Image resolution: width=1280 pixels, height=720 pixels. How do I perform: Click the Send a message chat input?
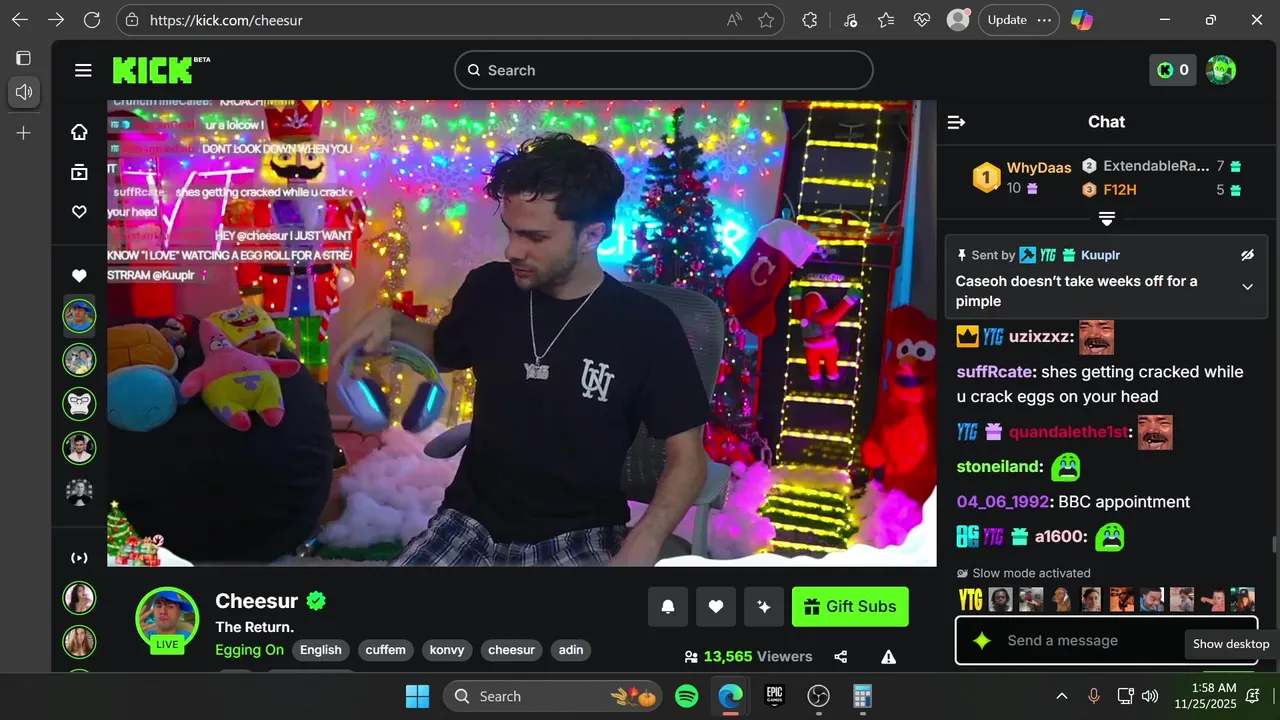[1105, 640]
